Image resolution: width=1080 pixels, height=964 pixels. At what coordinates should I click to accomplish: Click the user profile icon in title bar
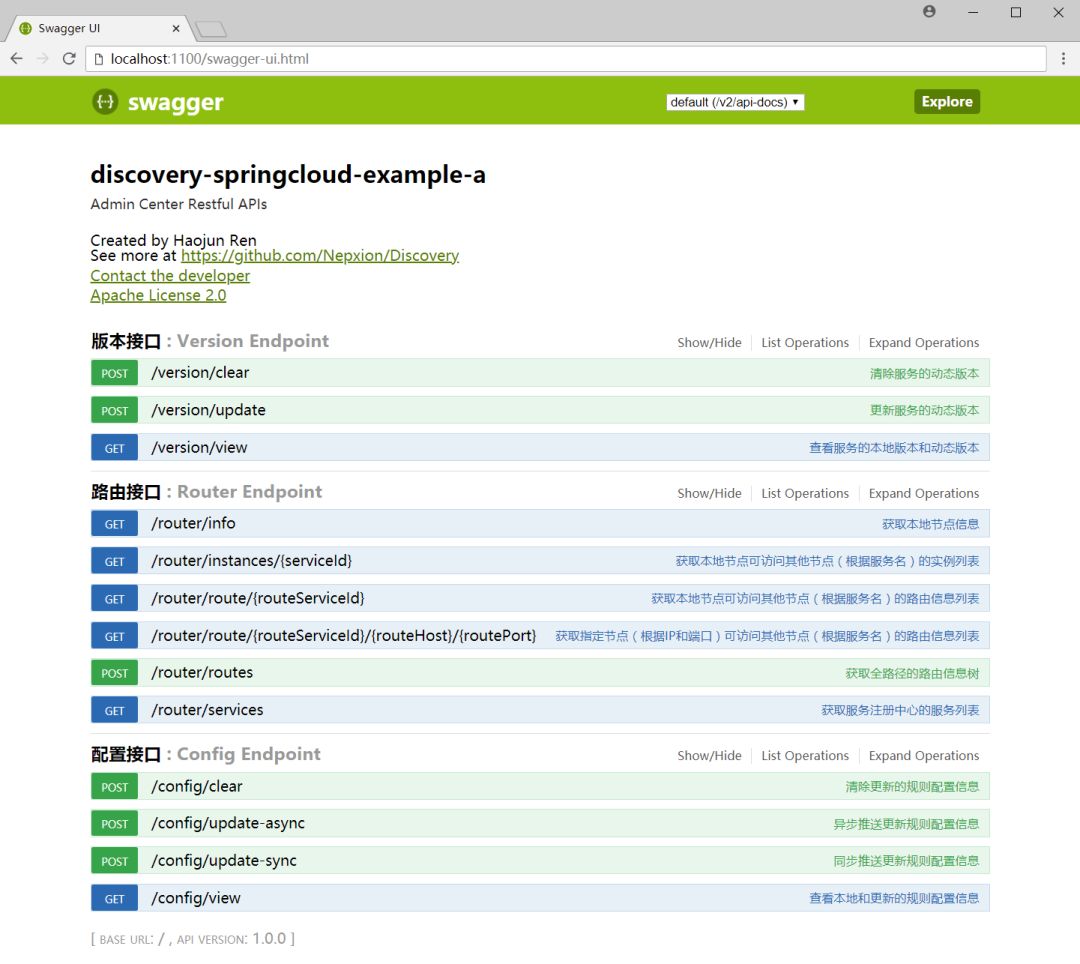pyautogui.click(x=929, y=12)
